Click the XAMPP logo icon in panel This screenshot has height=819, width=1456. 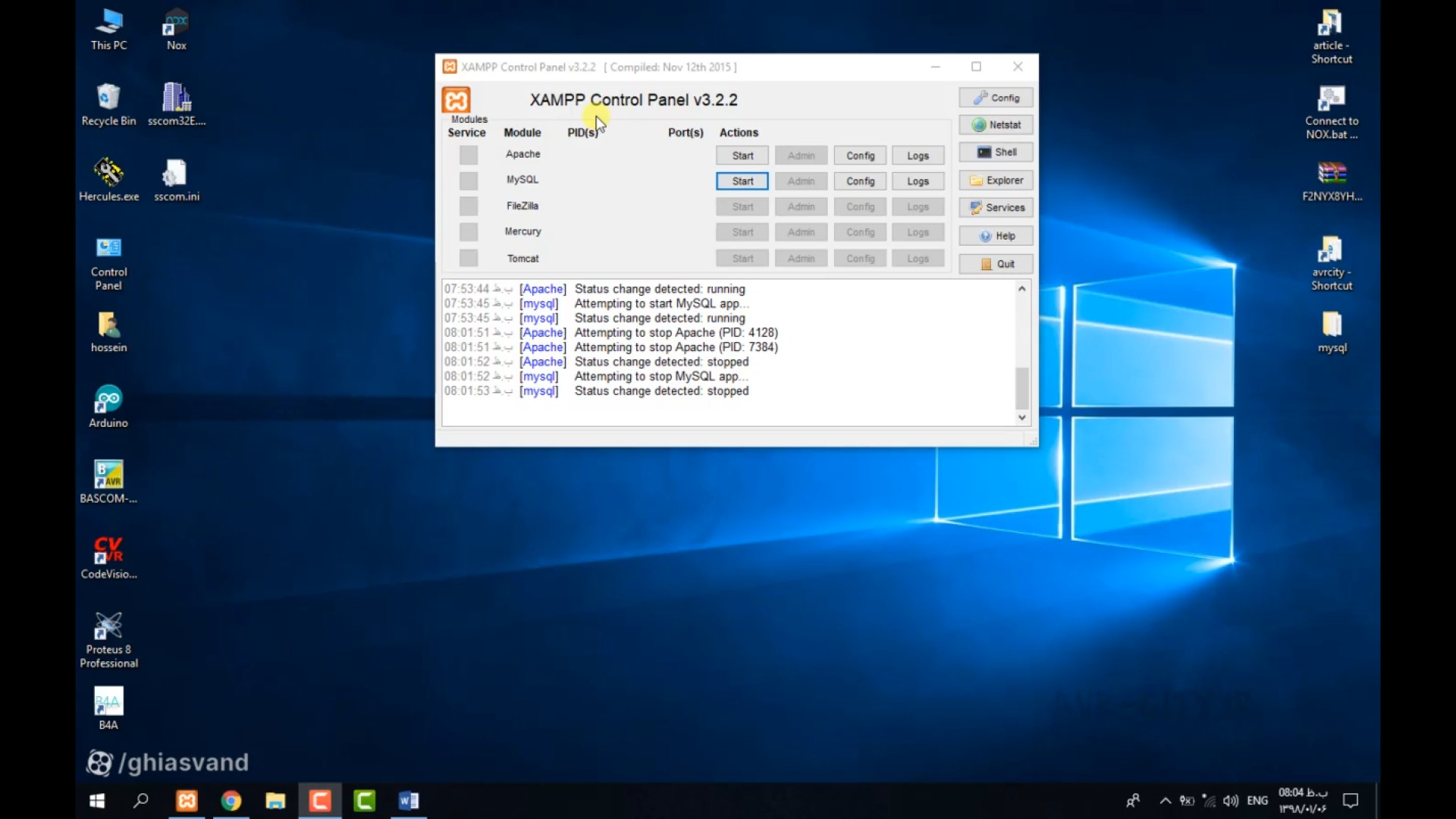point(456,99)
